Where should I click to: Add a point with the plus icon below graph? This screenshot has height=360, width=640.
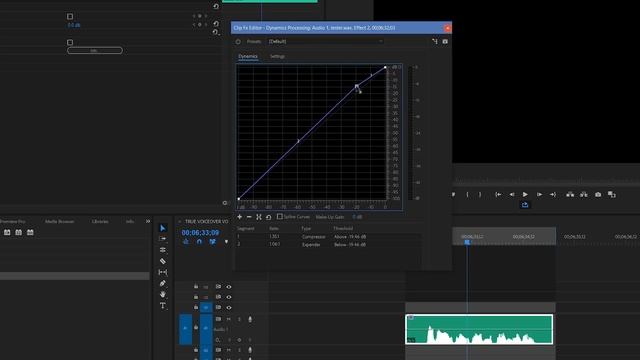(240, 217)
